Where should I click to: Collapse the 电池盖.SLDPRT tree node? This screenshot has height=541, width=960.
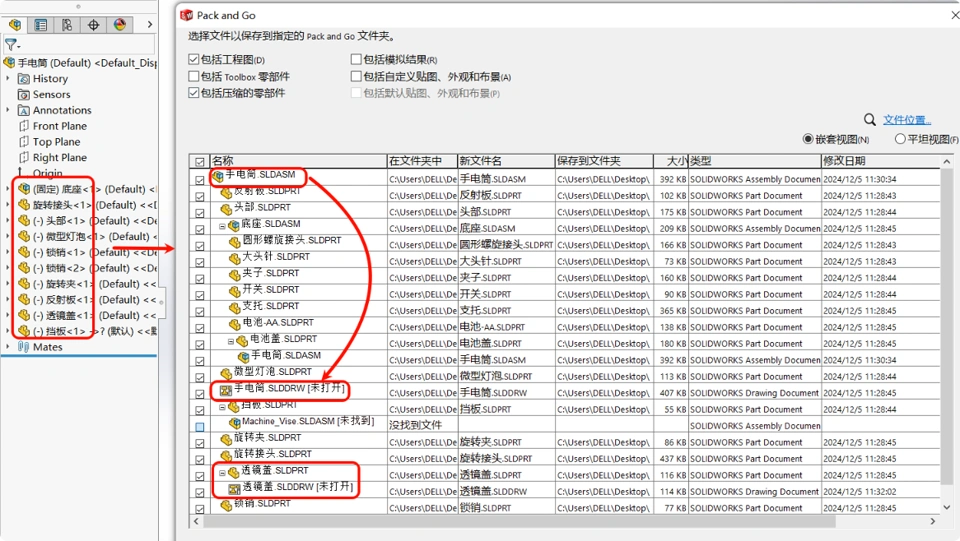[231, 341]
